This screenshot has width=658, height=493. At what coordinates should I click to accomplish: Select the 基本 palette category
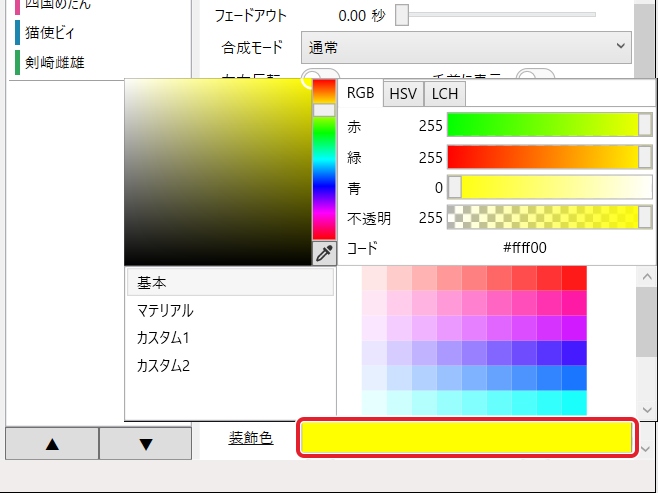pyautogui.click(x=230, y=282)
